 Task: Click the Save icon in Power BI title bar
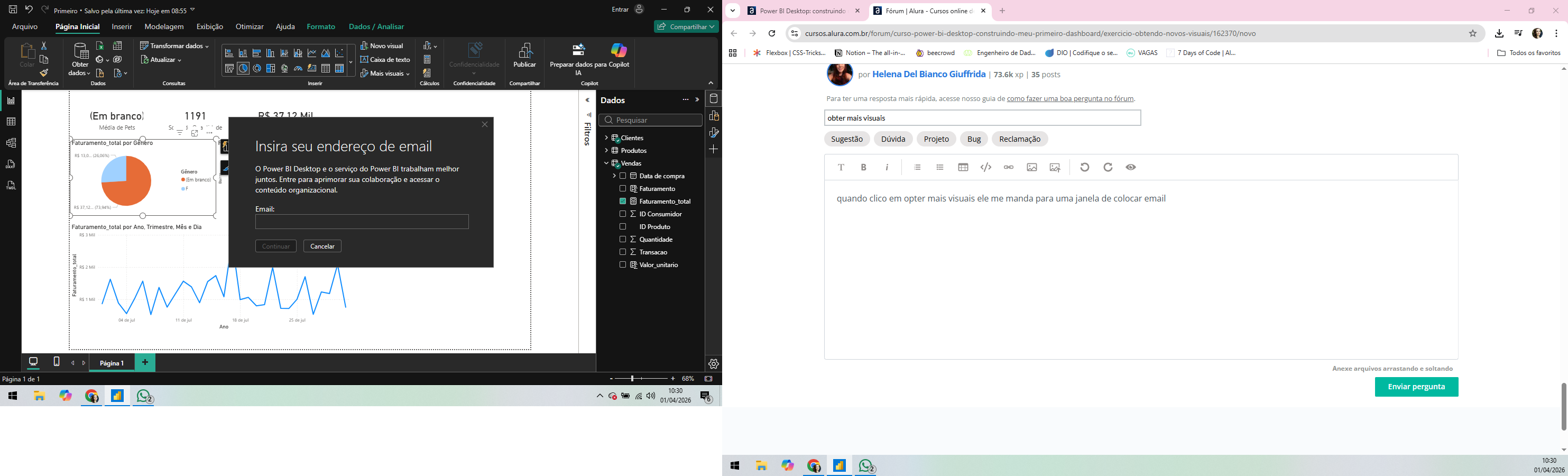click(x=13, y=10)
